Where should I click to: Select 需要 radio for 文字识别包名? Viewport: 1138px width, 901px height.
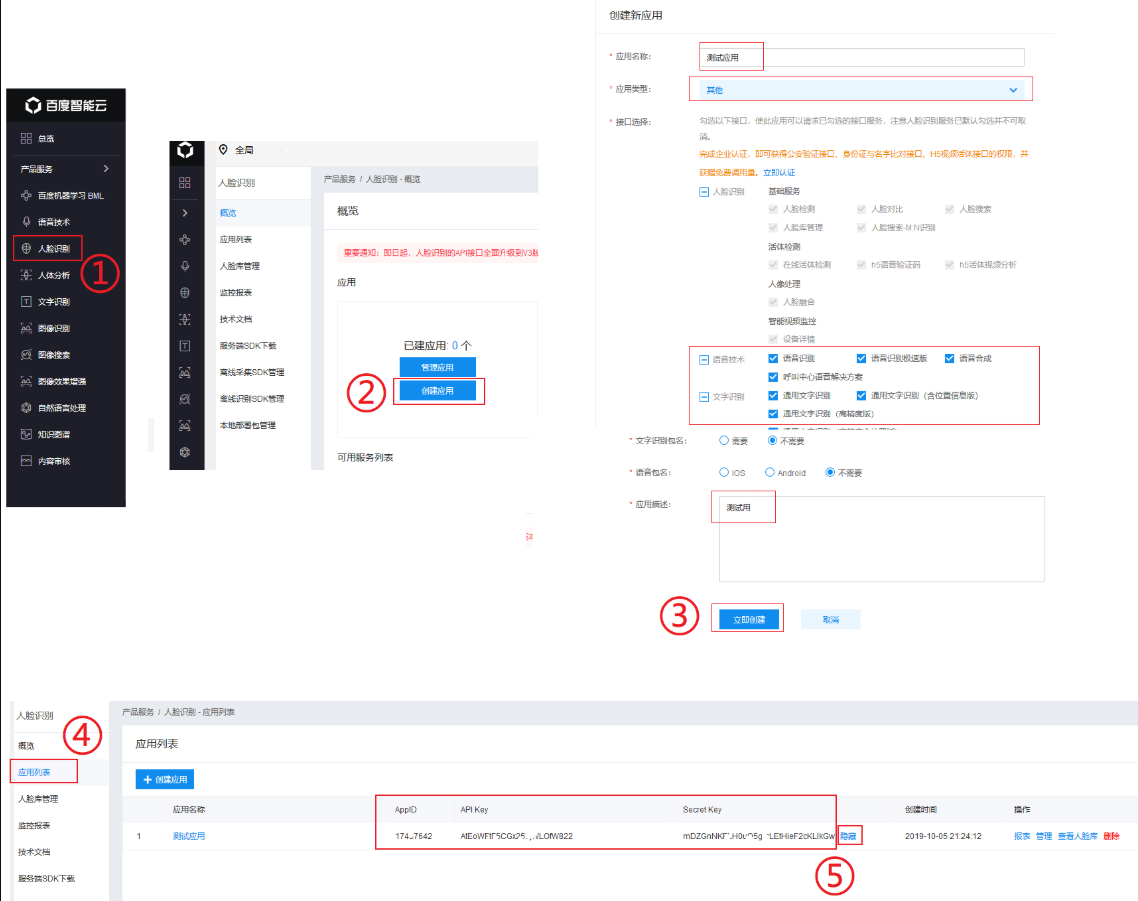click(x=724, y=440)
